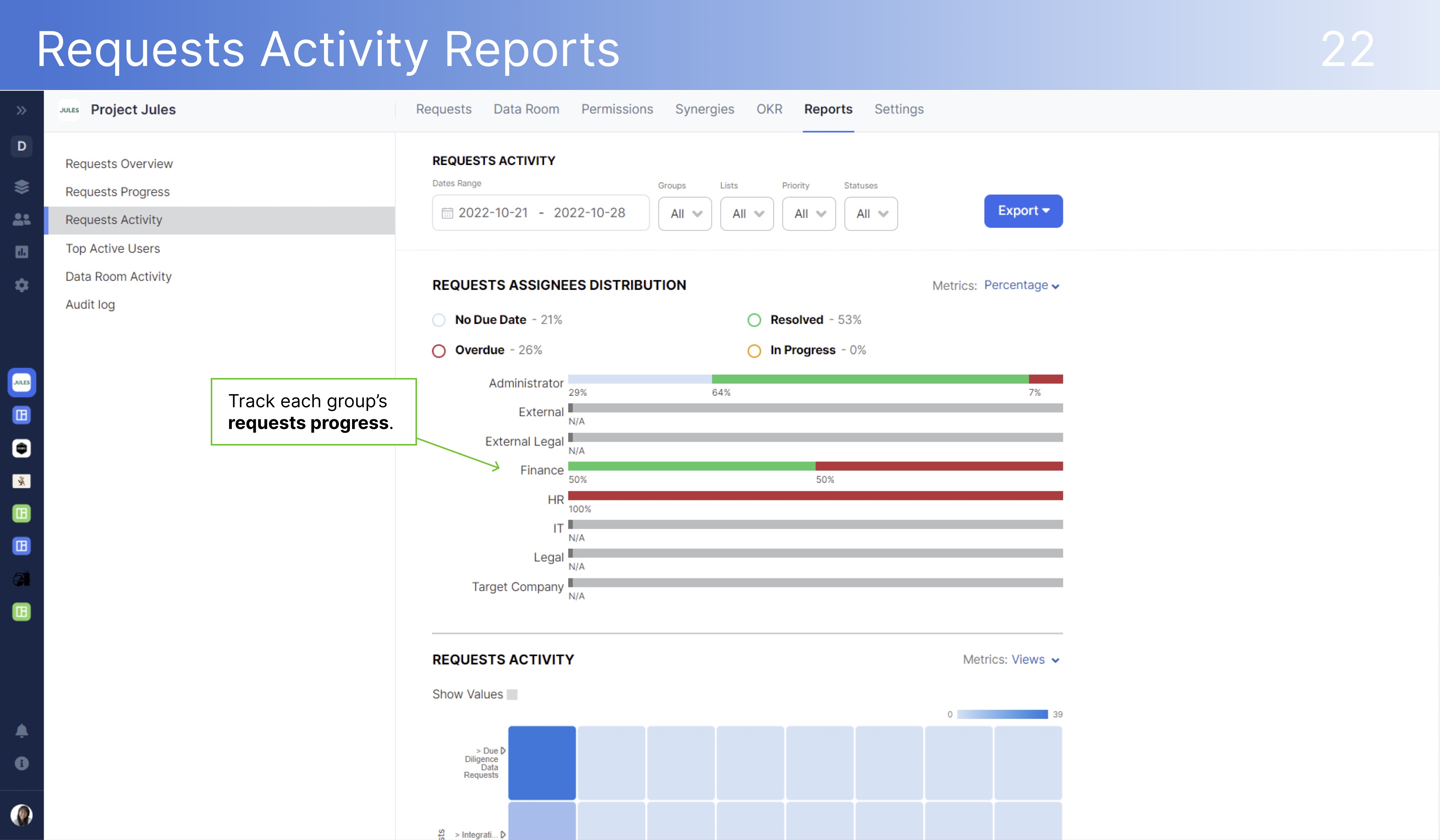Open the Synergies tab
Viewport: 1440px width, 840px height.
click(x=705, y=109)
